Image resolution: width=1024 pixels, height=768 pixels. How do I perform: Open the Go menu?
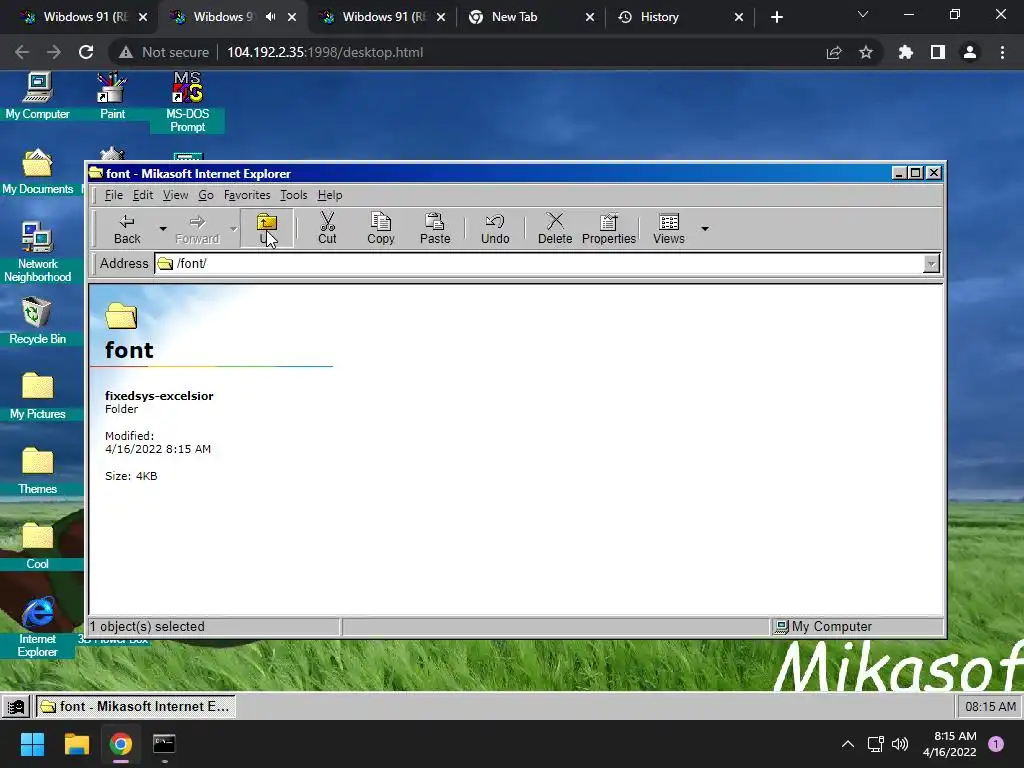pyautogui.click(x=206, y=195)
